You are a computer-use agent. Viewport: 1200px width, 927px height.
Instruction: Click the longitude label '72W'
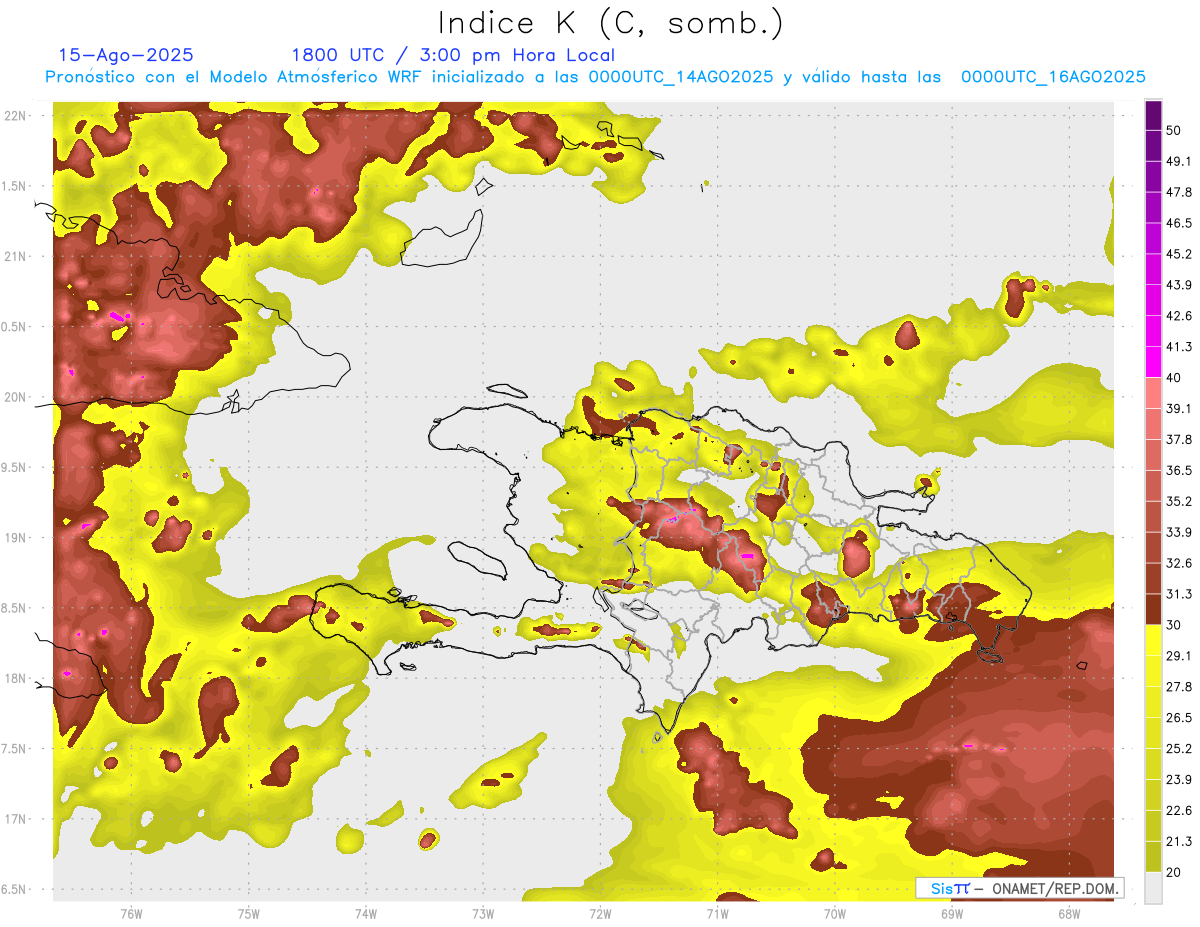tap(600, 914)
